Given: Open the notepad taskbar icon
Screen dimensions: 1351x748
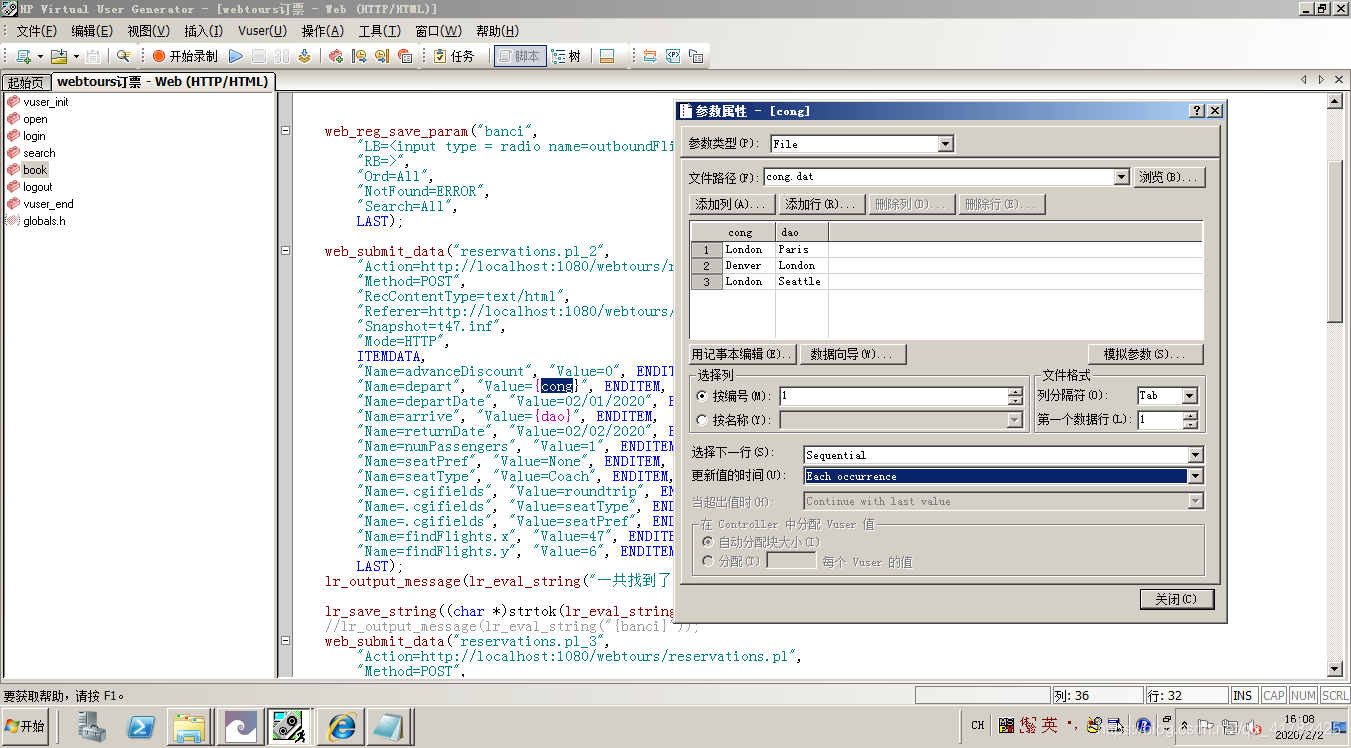Looking at the screenshot, I should [x=390, y=726].
